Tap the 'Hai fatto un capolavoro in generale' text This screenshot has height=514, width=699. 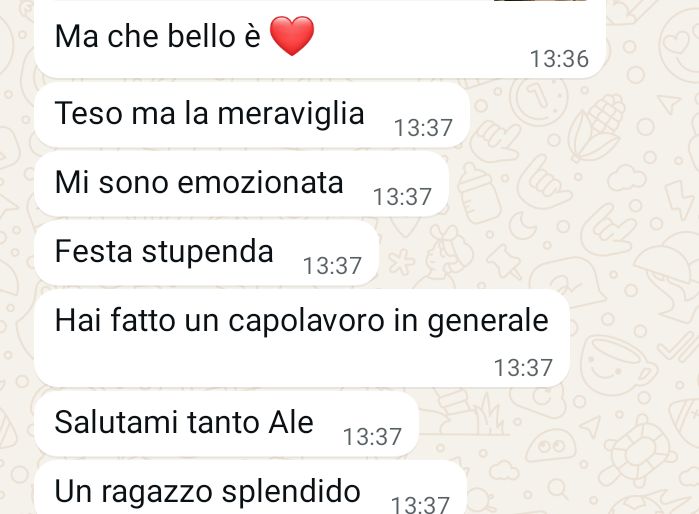(x=301, y=321)
